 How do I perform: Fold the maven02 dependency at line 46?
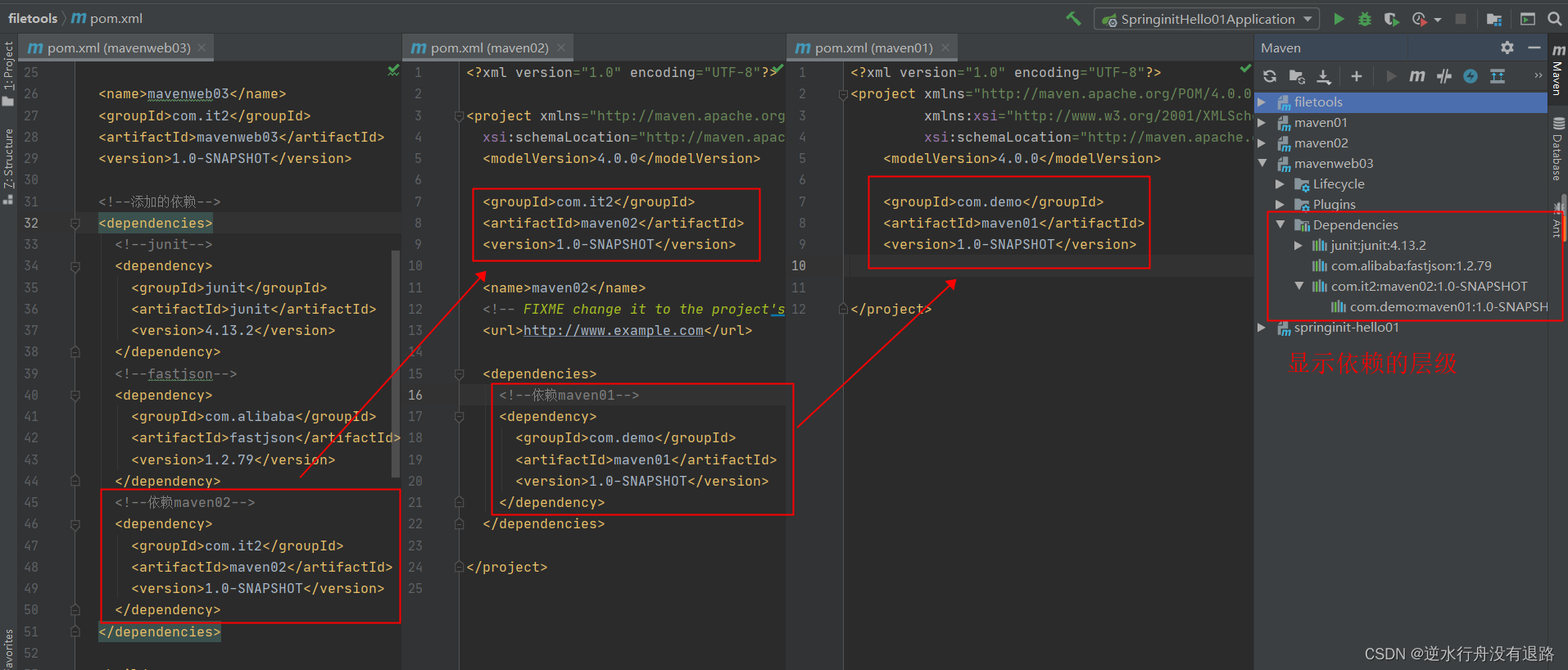(x=75, y=524)
